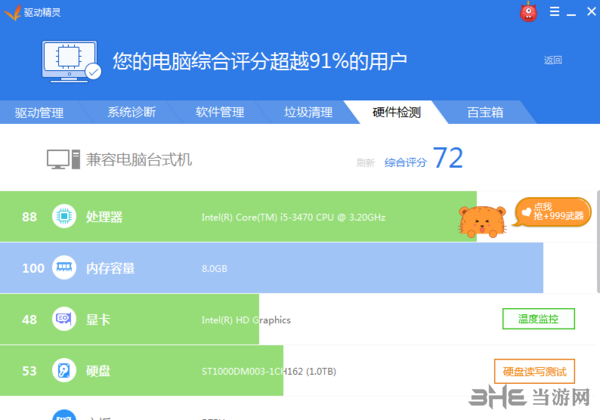Click the 显卡 label
The image size is (600, 420).
click(x=98, y=319)
